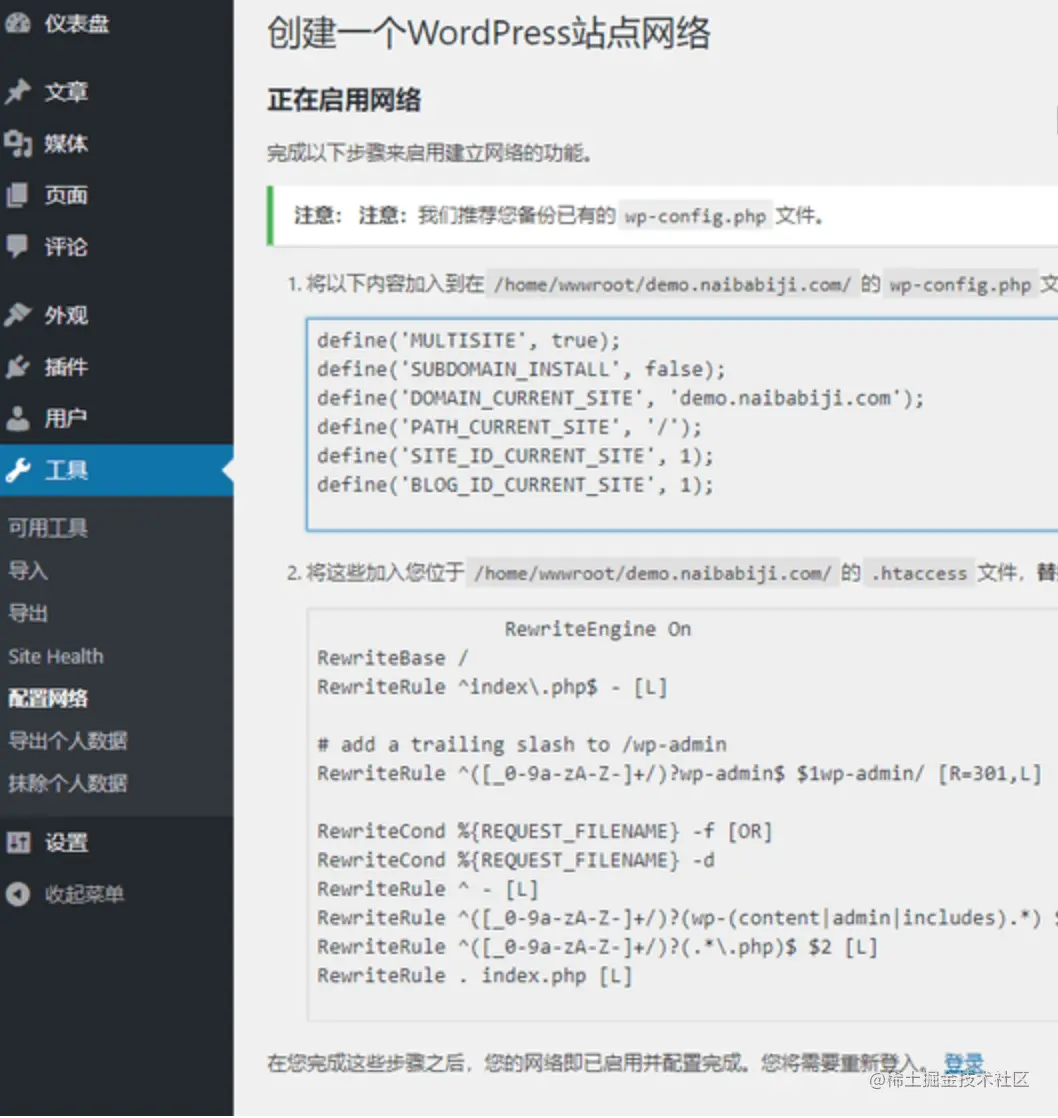Click the SITE_ID_CURRENT_SITE define line
The height and width of the screenshot is (1118, 1058).
pyautogui.click(x=515, y=456)
